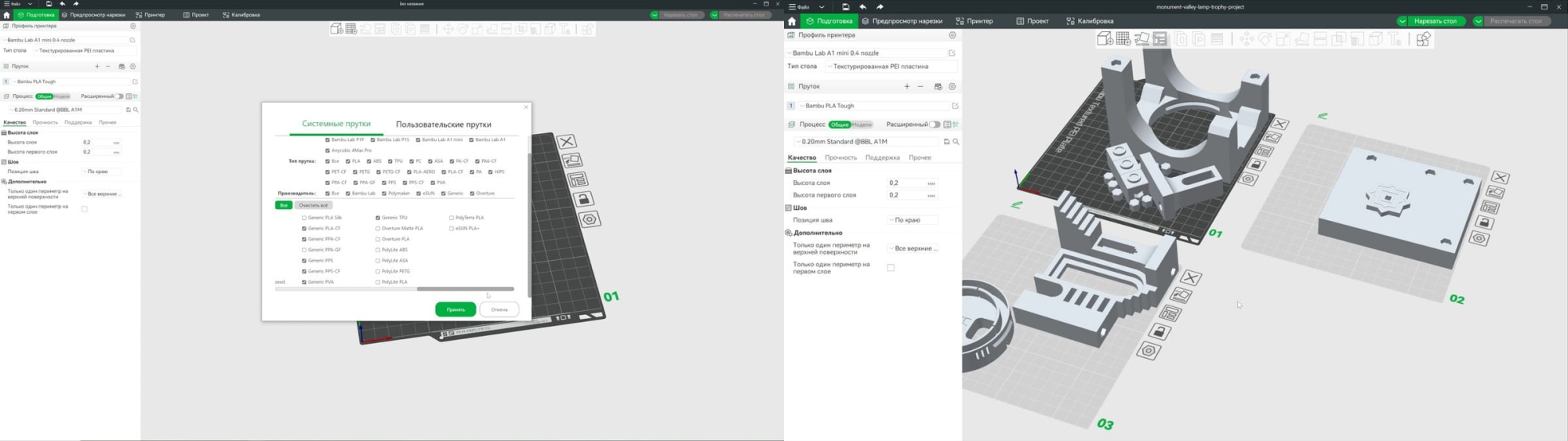Click horizontal scrollbar in filament dialog
1568x441 pixels.
coord(465,289)
